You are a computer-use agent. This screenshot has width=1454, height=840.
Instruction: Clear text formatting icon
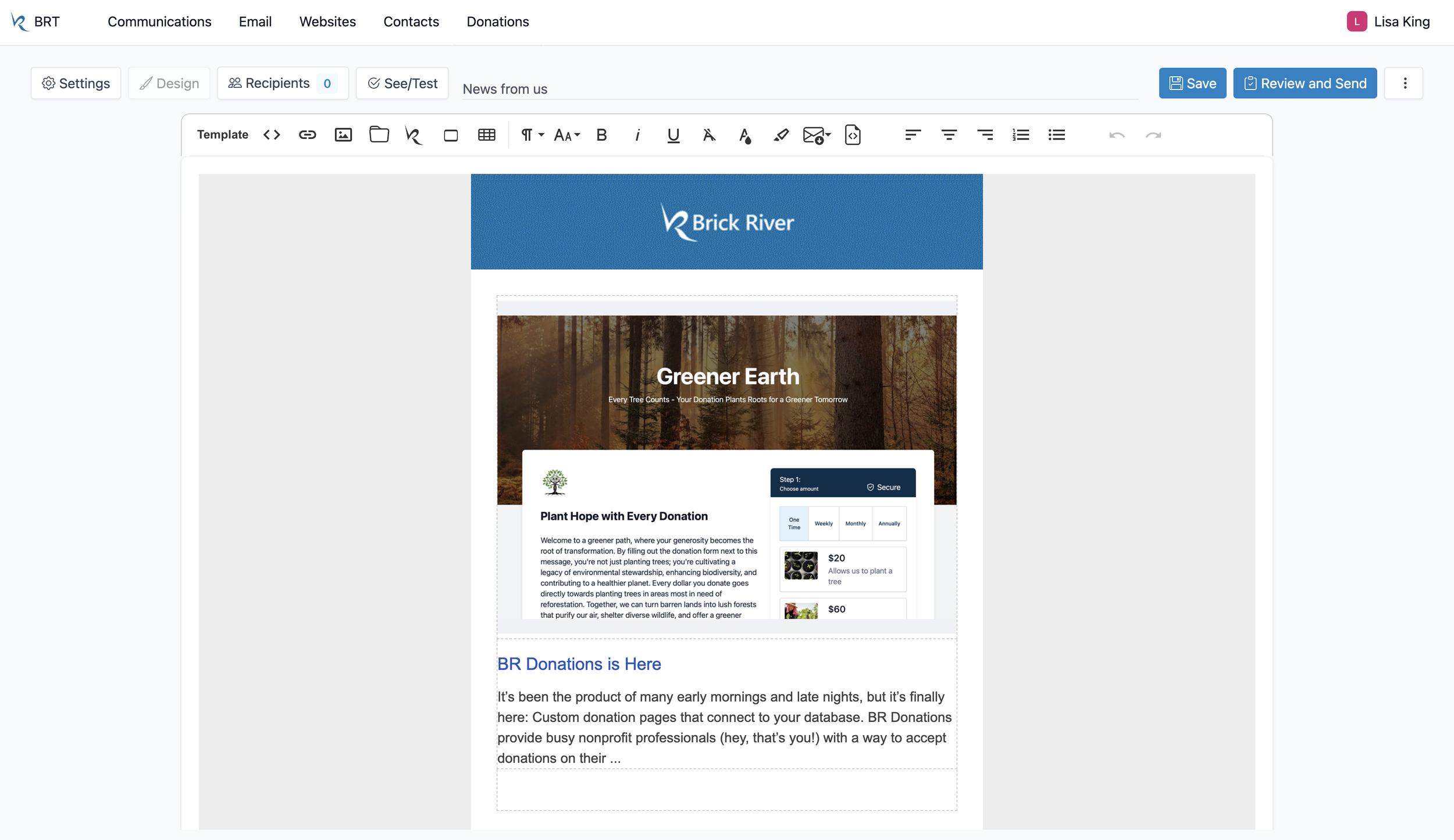point(709,135)
